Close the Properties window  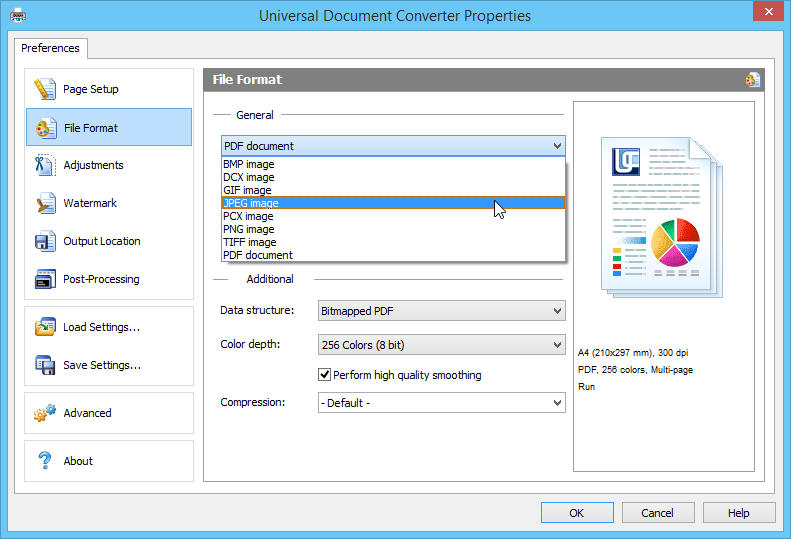click(768, 11)
